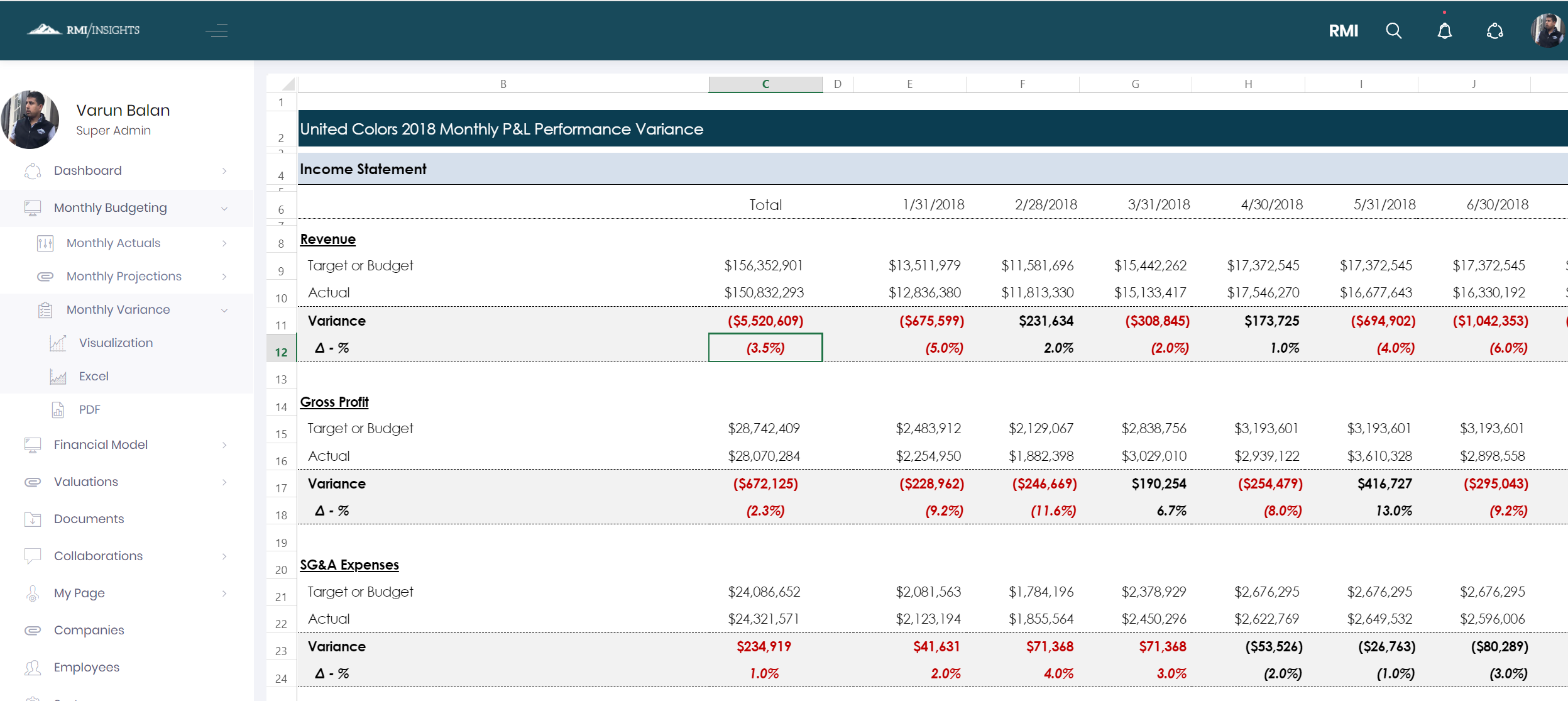Click the SG&A Expenses section heading
Image resolution: width=1568 pixels, height=701 pixels.
click(x=349, y=565)
